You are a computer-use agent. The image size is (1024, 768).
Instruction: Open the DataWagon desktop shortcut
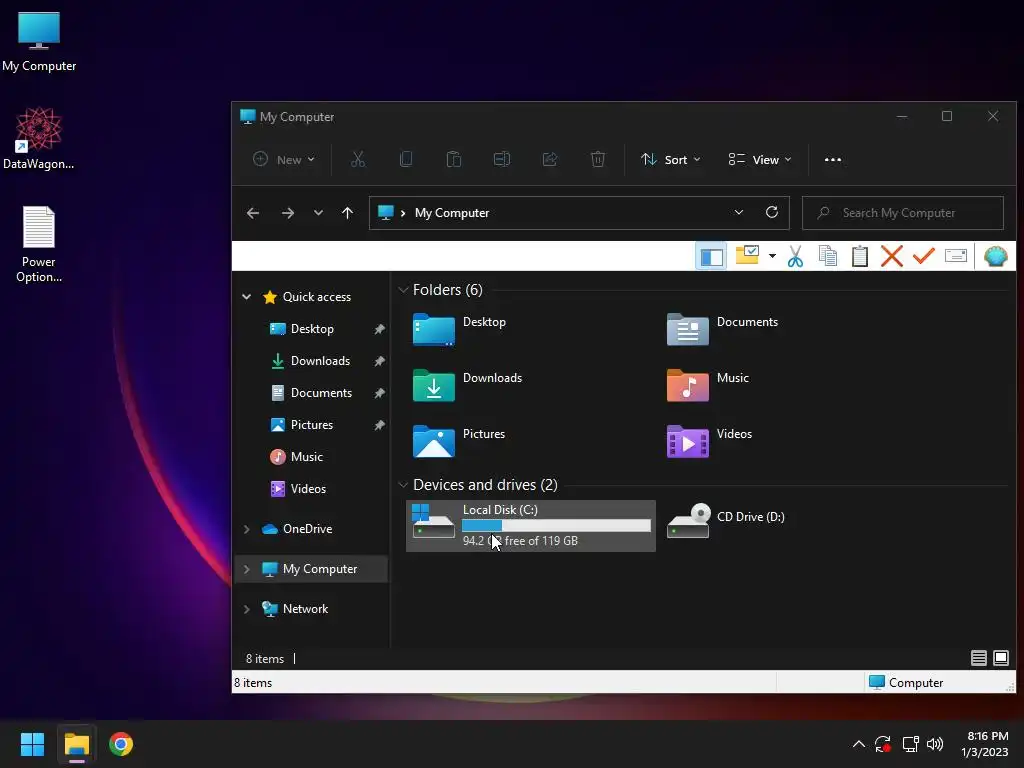39,138
